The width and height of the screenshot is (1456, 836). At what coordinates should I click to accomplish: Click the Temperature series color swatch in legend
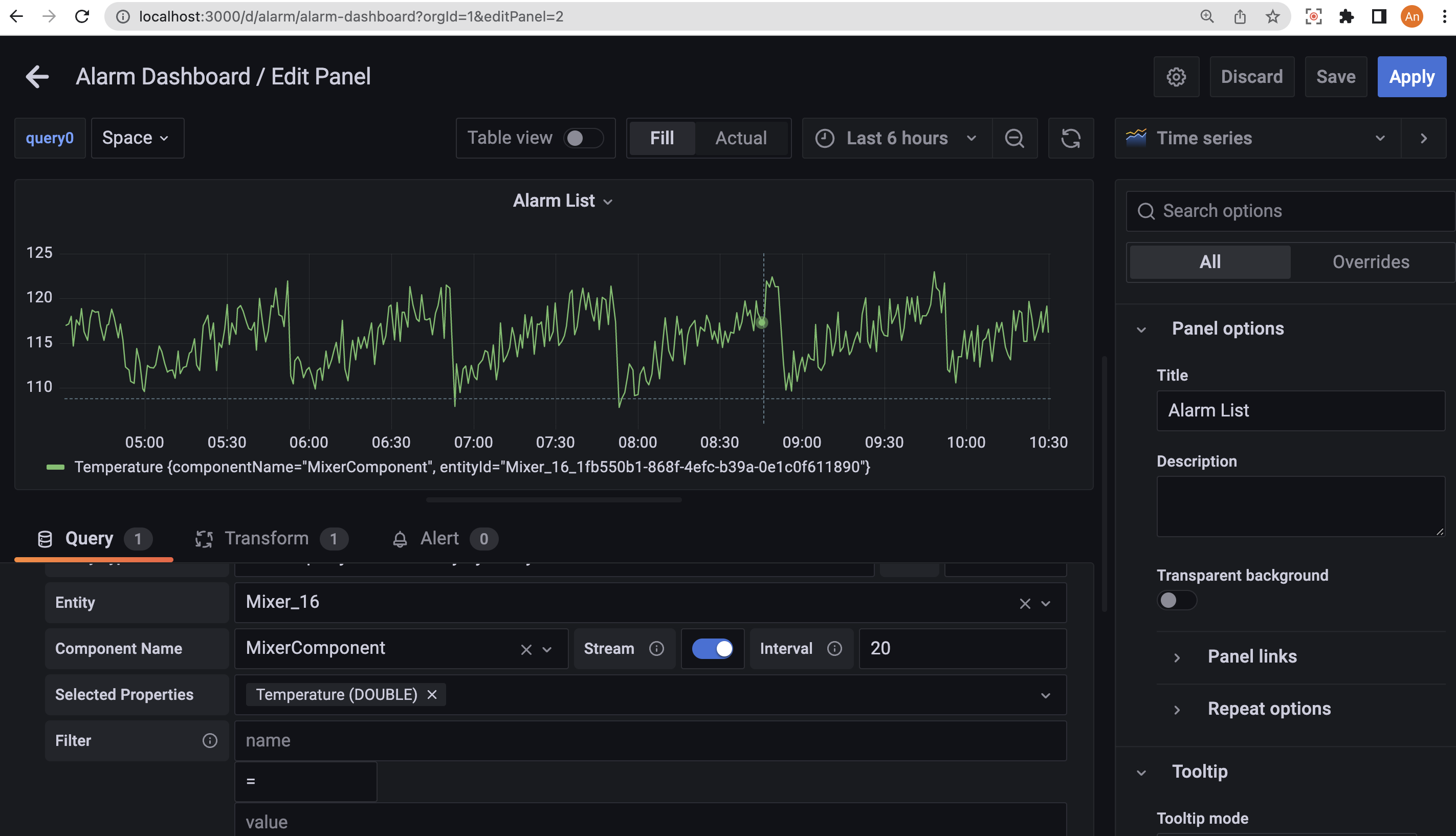tap(56, 467)
